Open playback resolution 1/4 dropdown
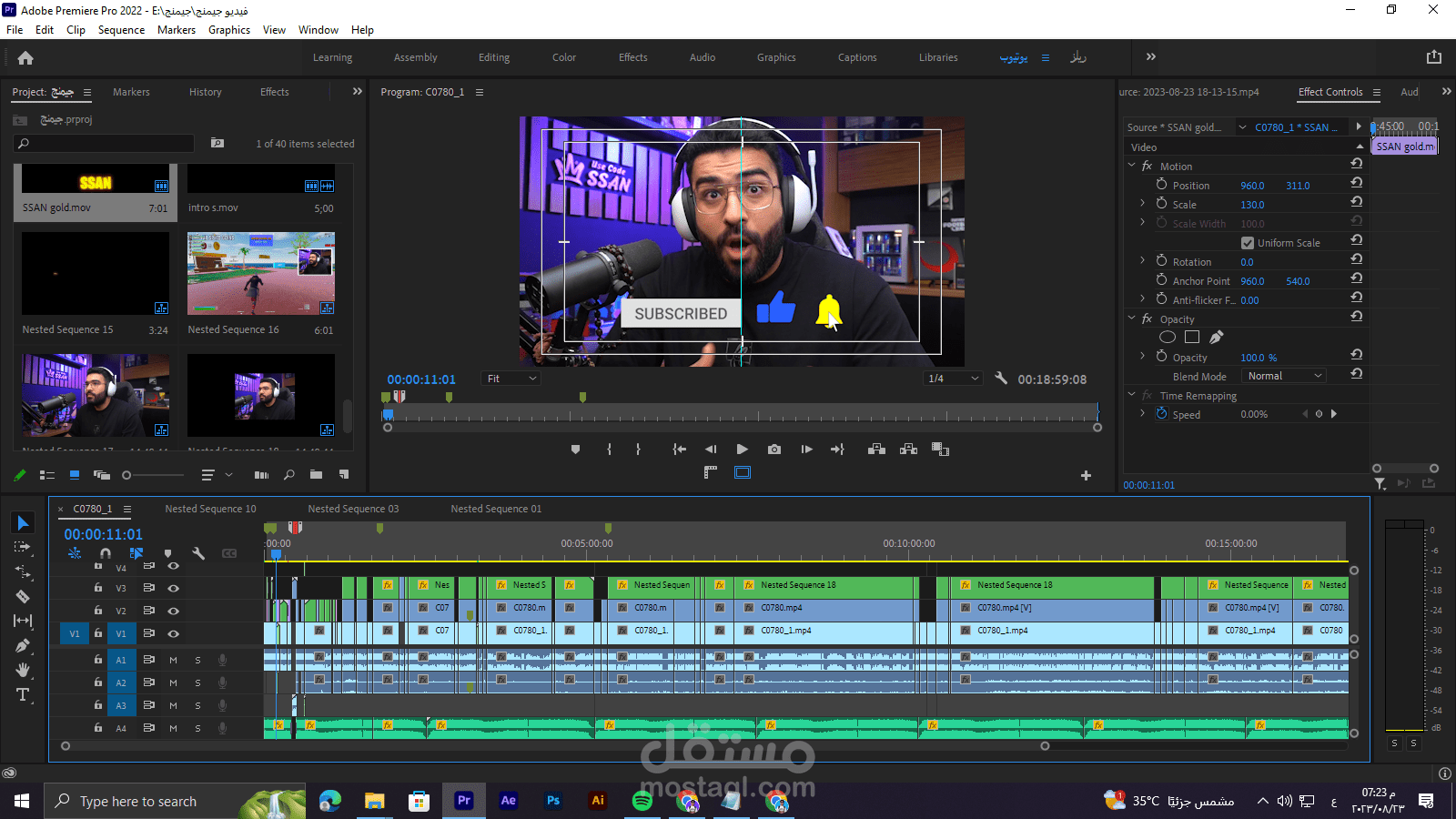 953,379
